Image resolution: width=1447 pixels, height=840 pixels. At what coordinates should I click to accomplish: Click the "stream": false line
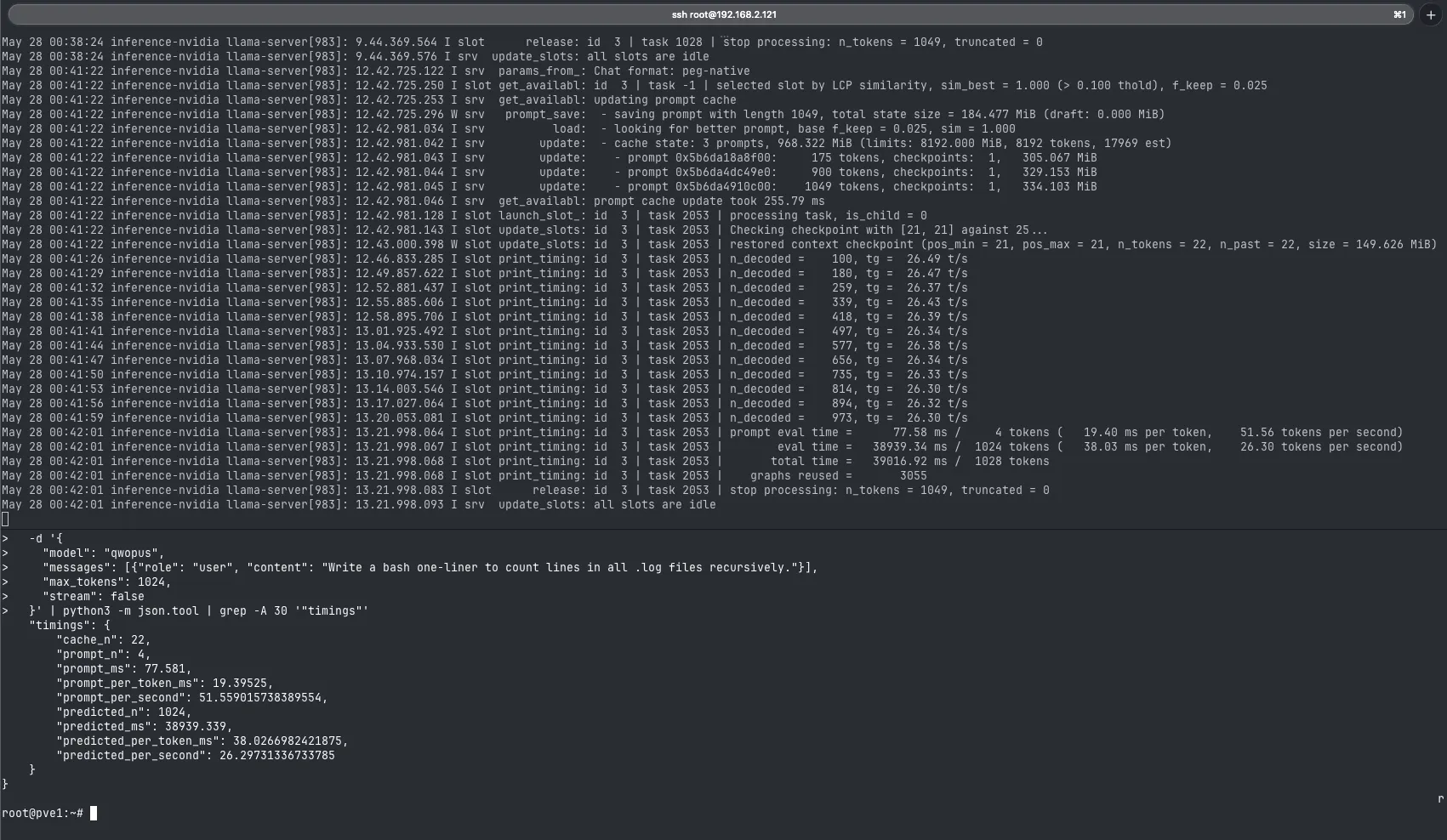tap(94, 596)
